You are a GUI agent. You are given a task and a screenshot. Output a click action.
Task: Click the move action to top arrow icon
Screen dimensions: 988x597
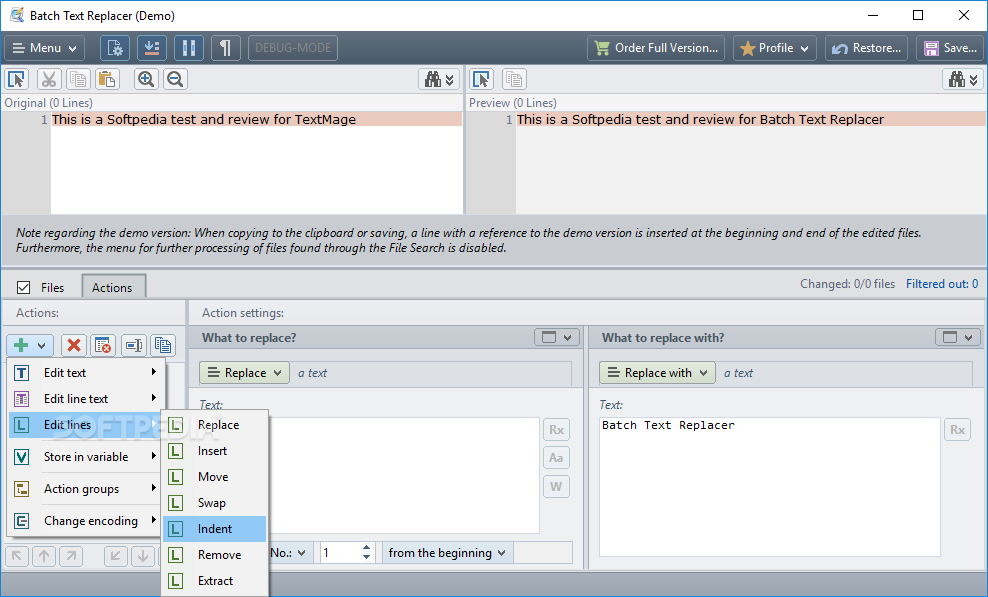coord(17,556)
